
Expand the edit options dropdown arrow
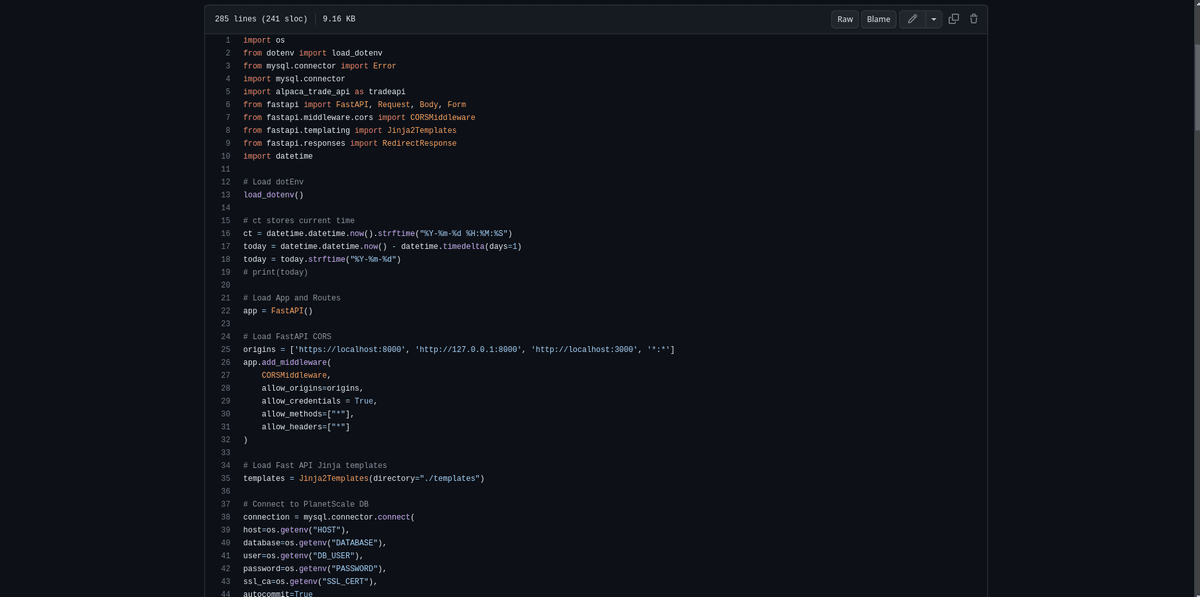point(934,19)
